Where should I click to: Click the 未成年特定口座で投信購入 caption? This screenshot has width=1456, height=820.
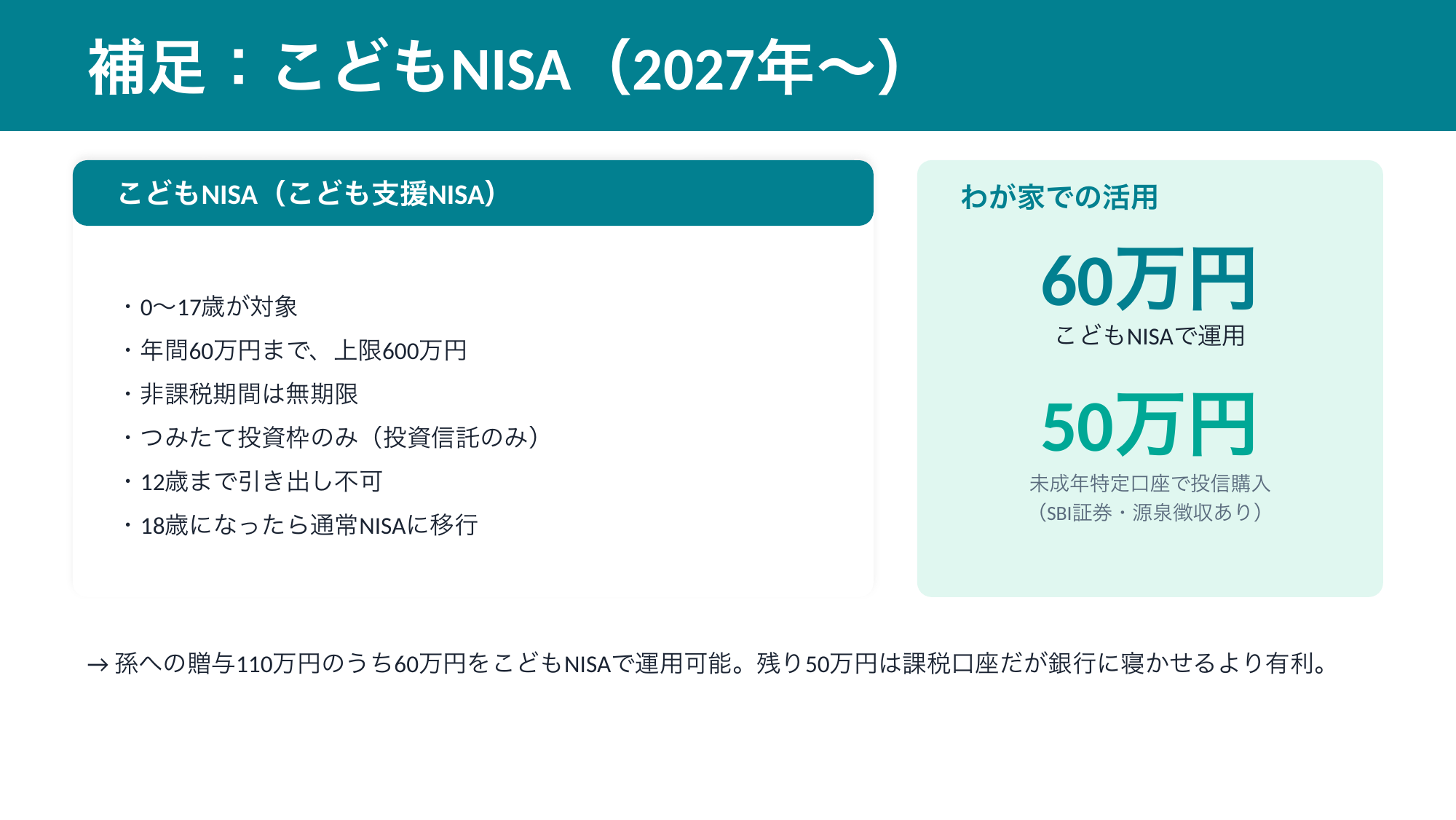click(x=1150, y=484)
